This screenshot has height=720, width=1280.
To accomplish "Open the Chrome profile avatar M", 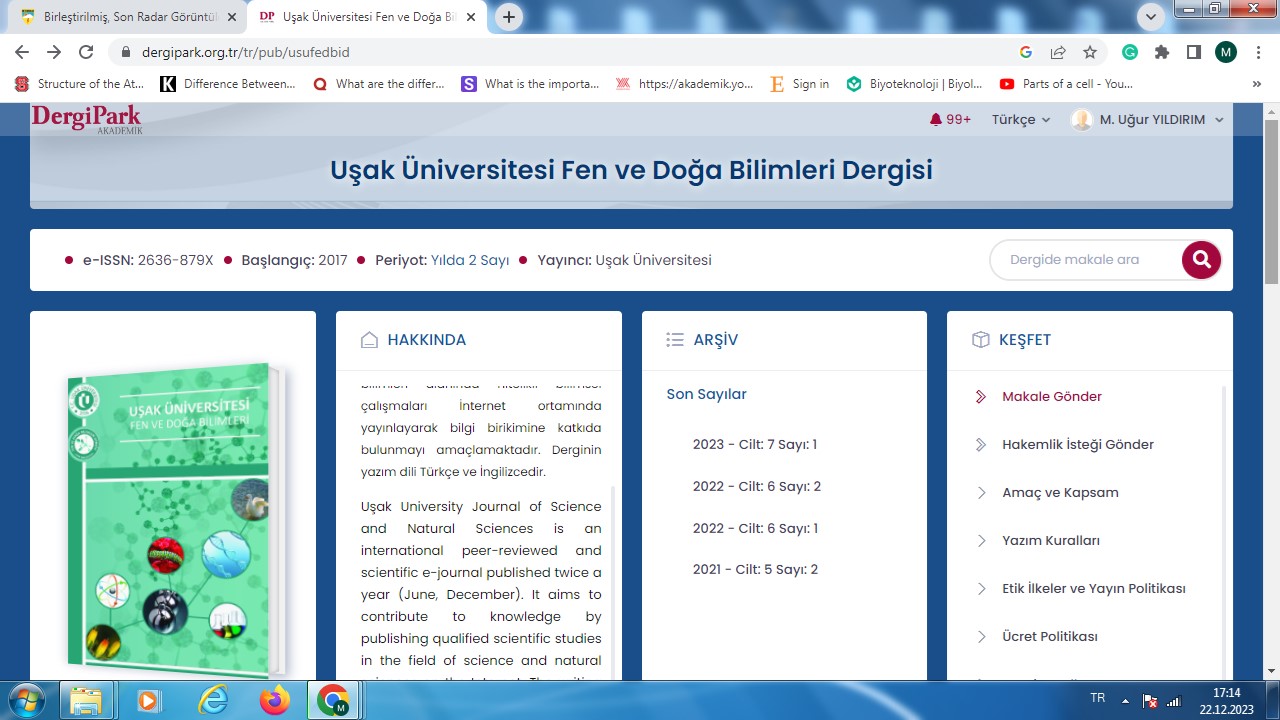I will (1226, 52).
